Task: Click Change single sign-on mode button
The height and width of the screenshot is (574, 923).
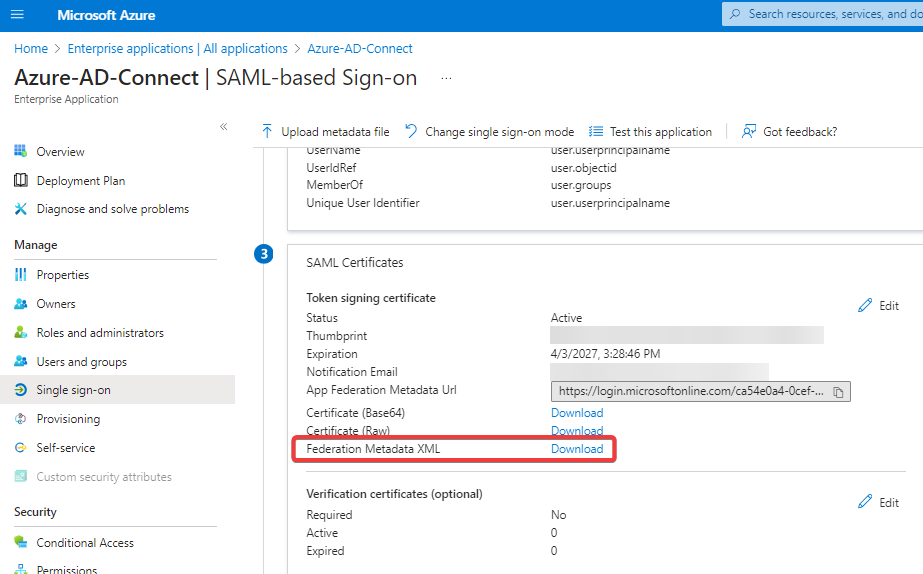Action: pos(489,132)
